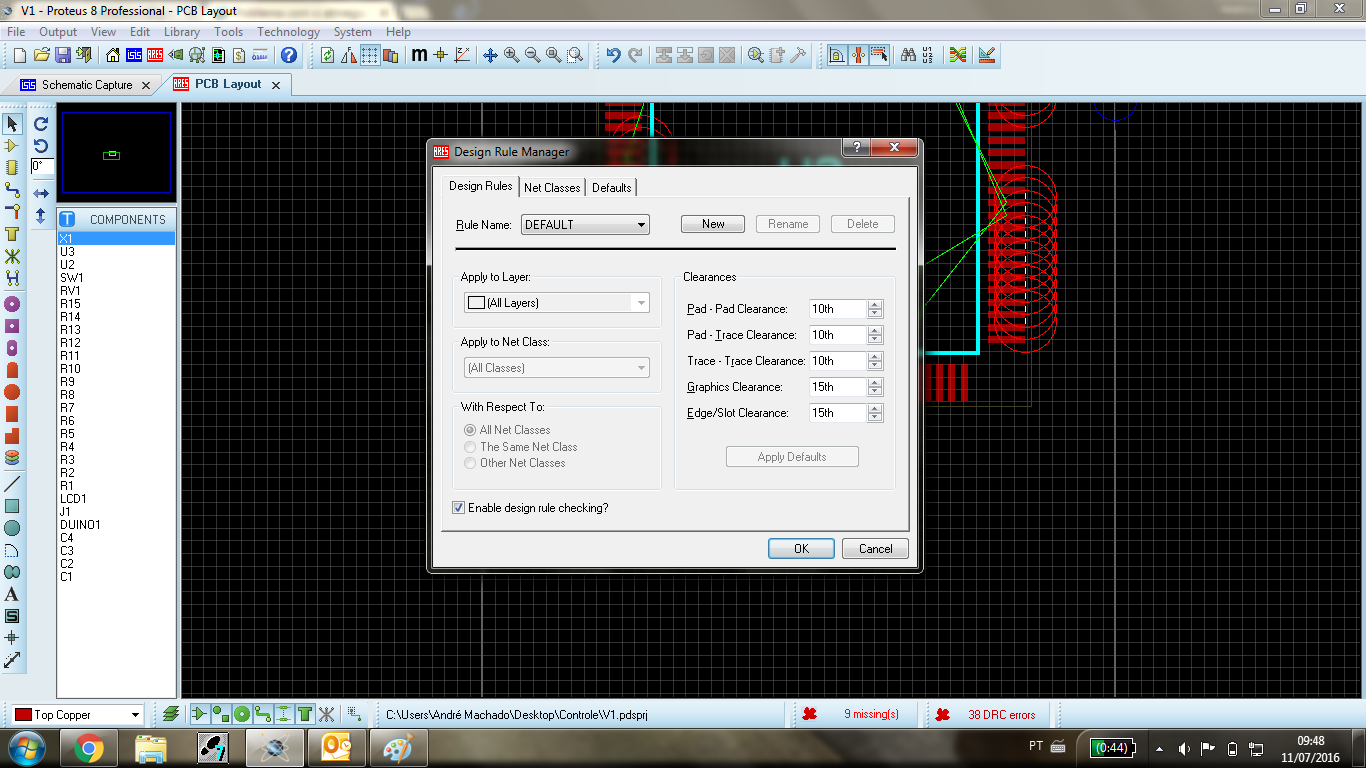Screen dimensions: 1366x768
Task: Select the 2D text 'A' tool
Action: coord(12,594)
